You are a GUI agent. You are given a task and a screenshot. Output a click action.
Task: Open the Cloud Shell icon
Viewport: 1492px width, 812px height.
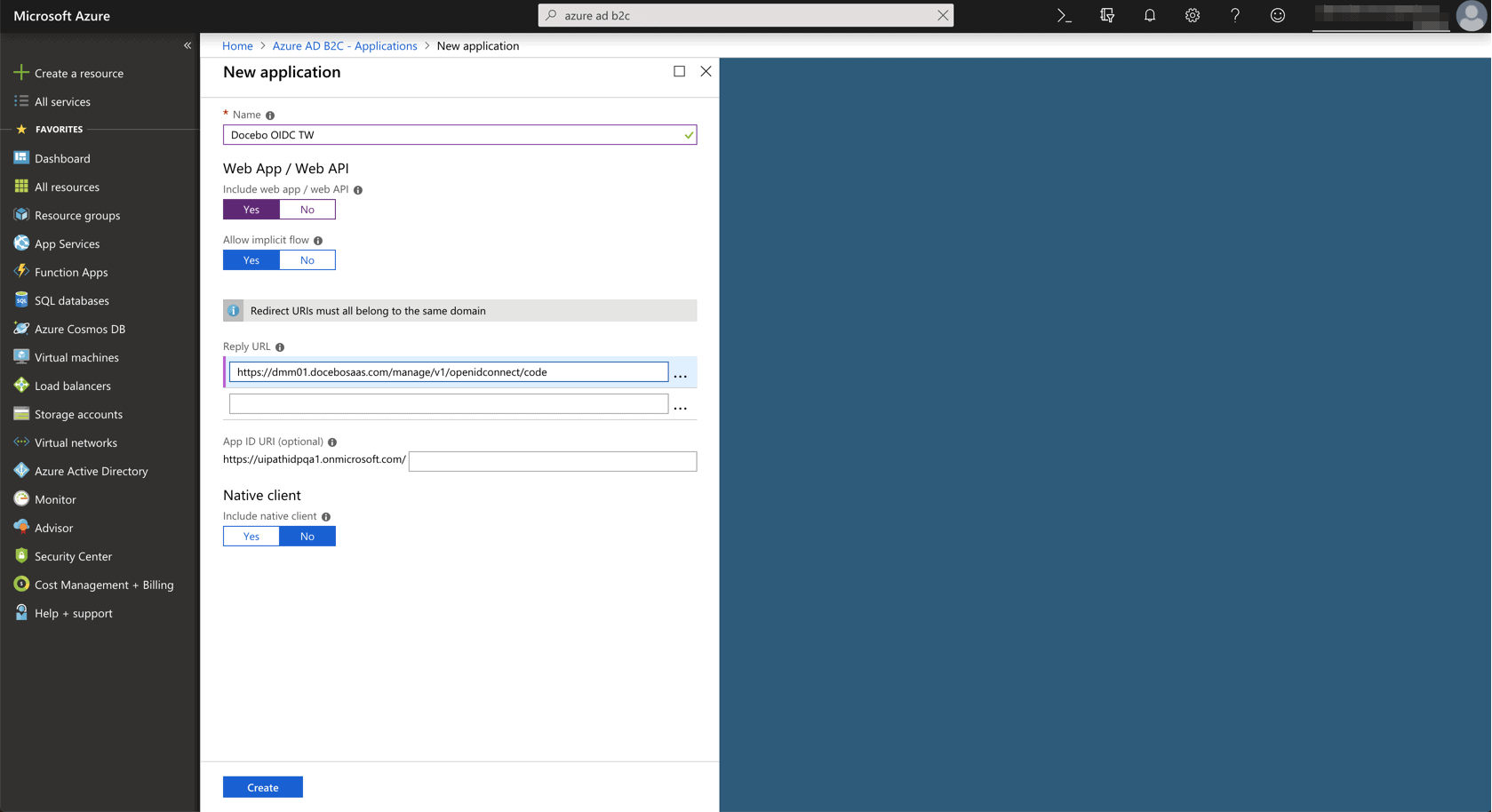click(1064, 15)
